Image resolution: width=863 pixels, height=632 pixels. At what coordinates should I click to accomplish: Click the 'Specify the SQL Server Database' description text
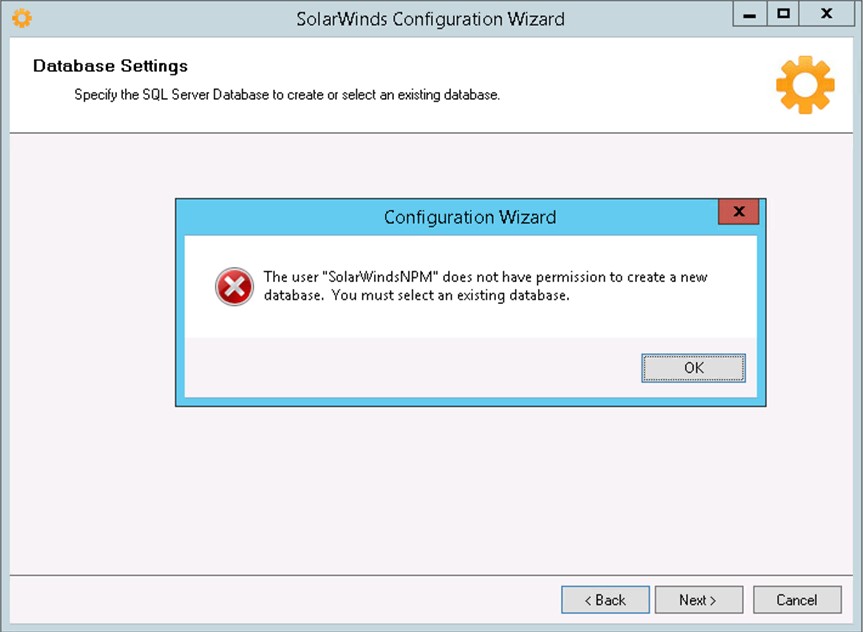point(287,95)
